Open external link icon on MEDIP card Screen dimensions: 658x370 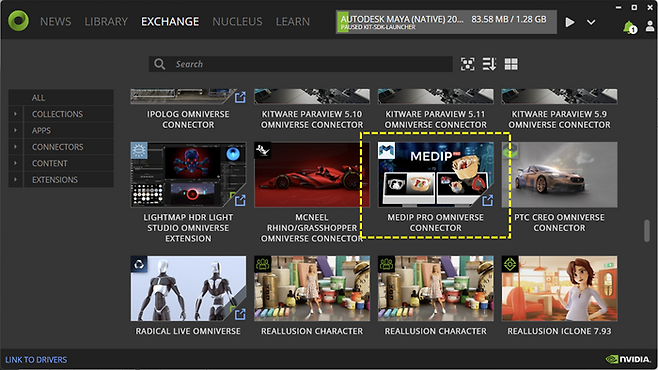[488, 201]
